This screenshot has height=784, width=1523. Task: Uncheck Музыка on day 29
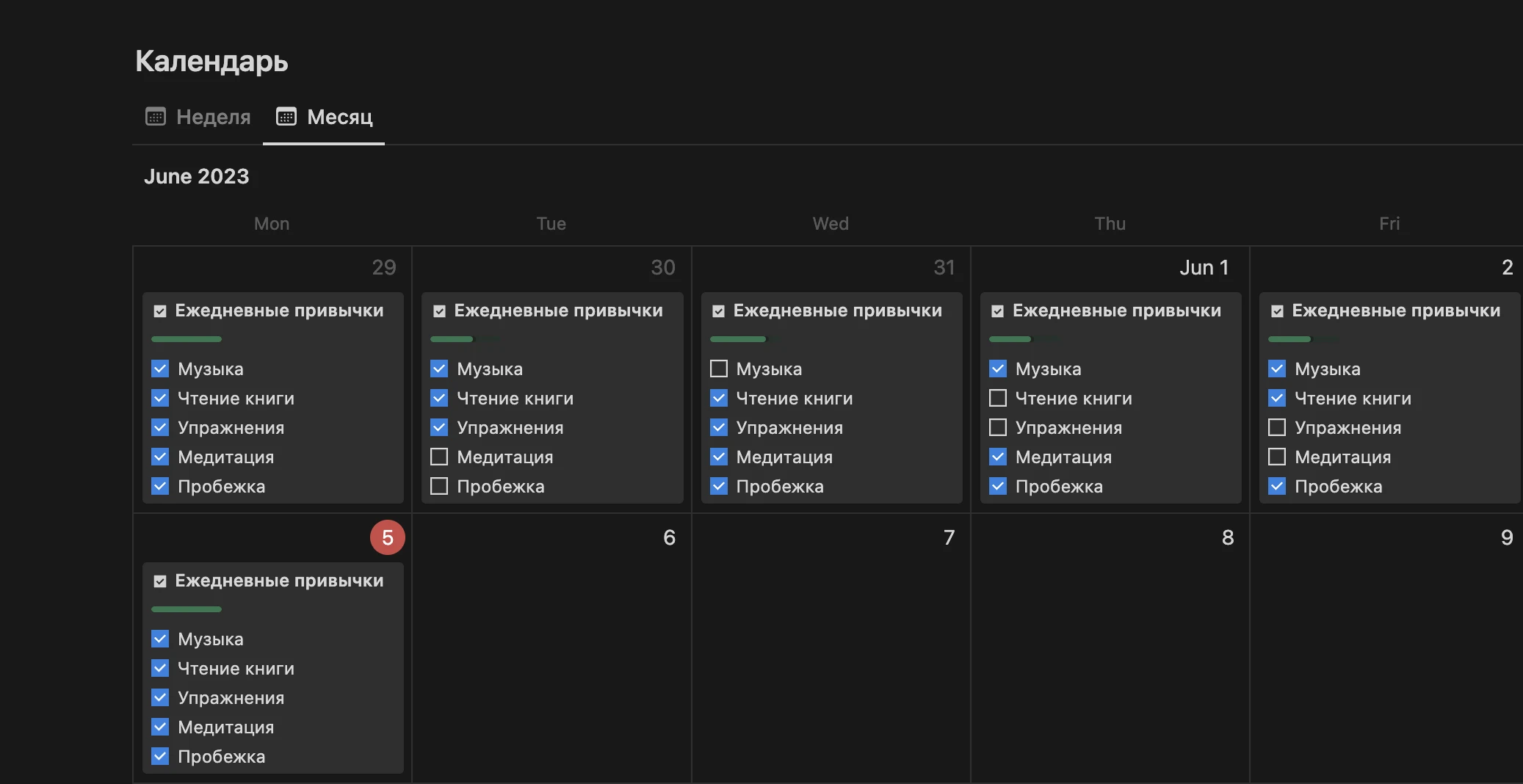coord(160,369)
